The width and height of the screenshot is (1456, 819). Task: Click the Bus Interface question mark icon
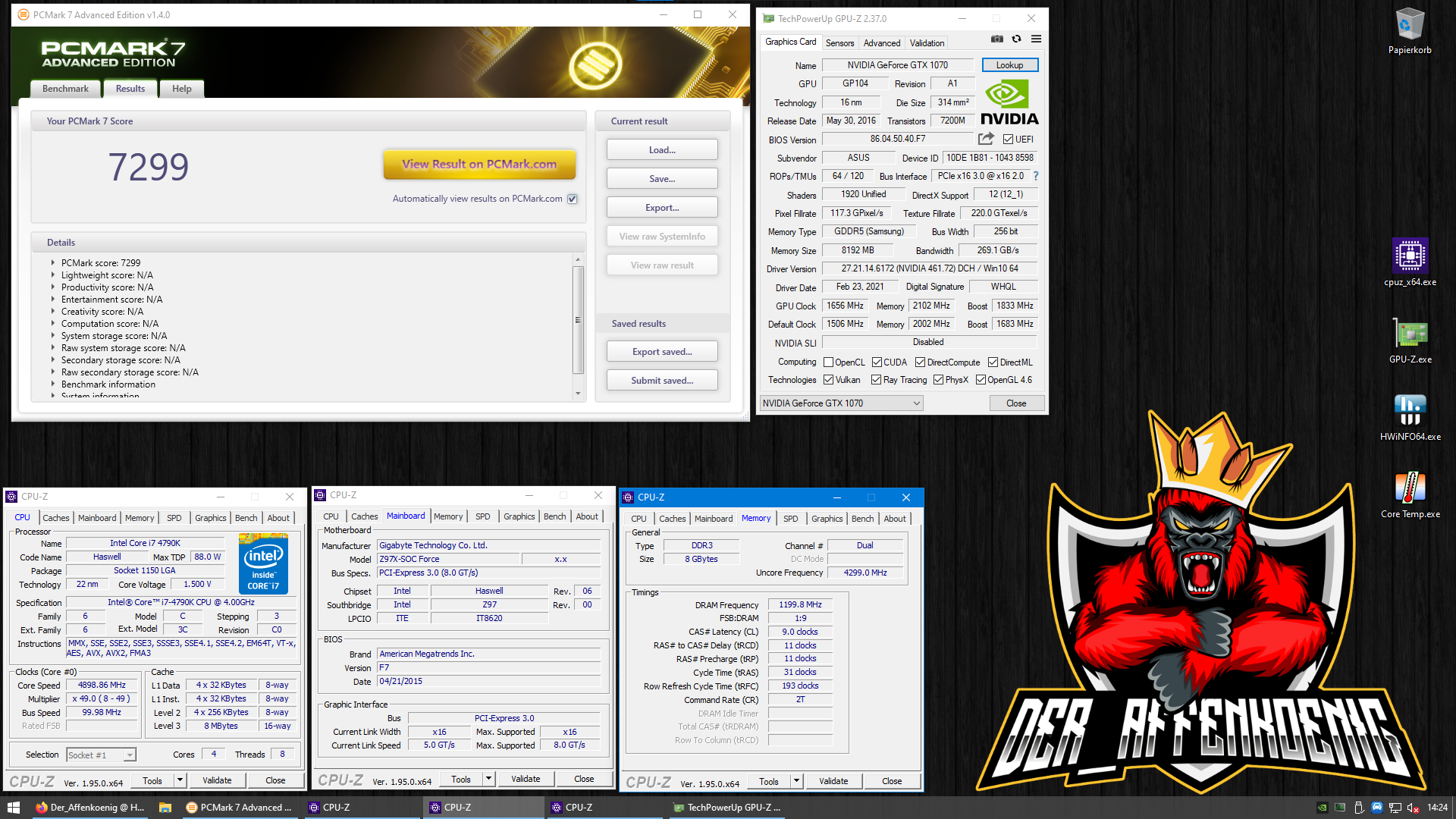(1035, 176)
